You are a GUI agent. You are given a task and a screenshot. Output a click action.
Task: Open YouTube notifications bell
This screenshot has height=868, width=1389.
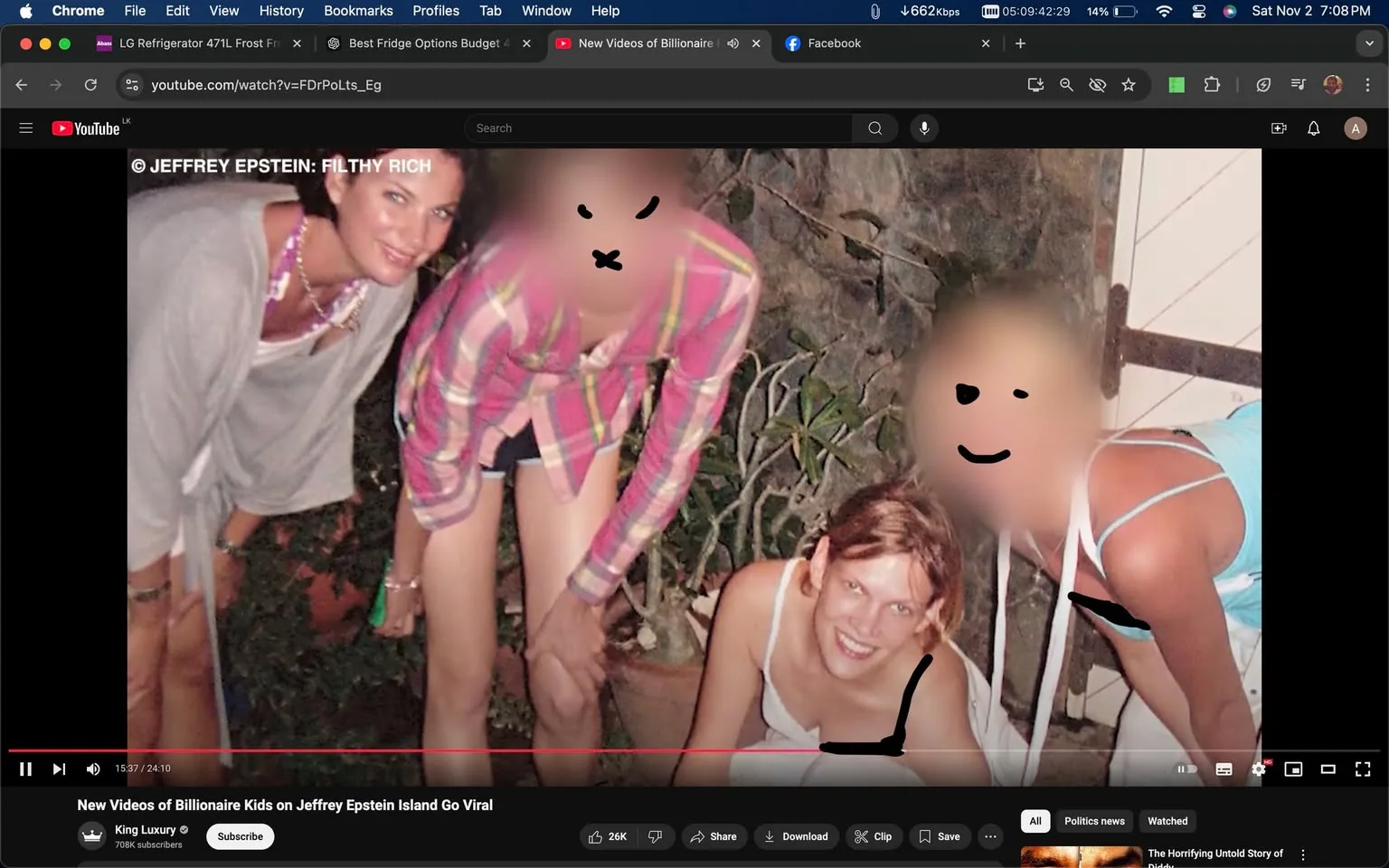coord(1312,127)
